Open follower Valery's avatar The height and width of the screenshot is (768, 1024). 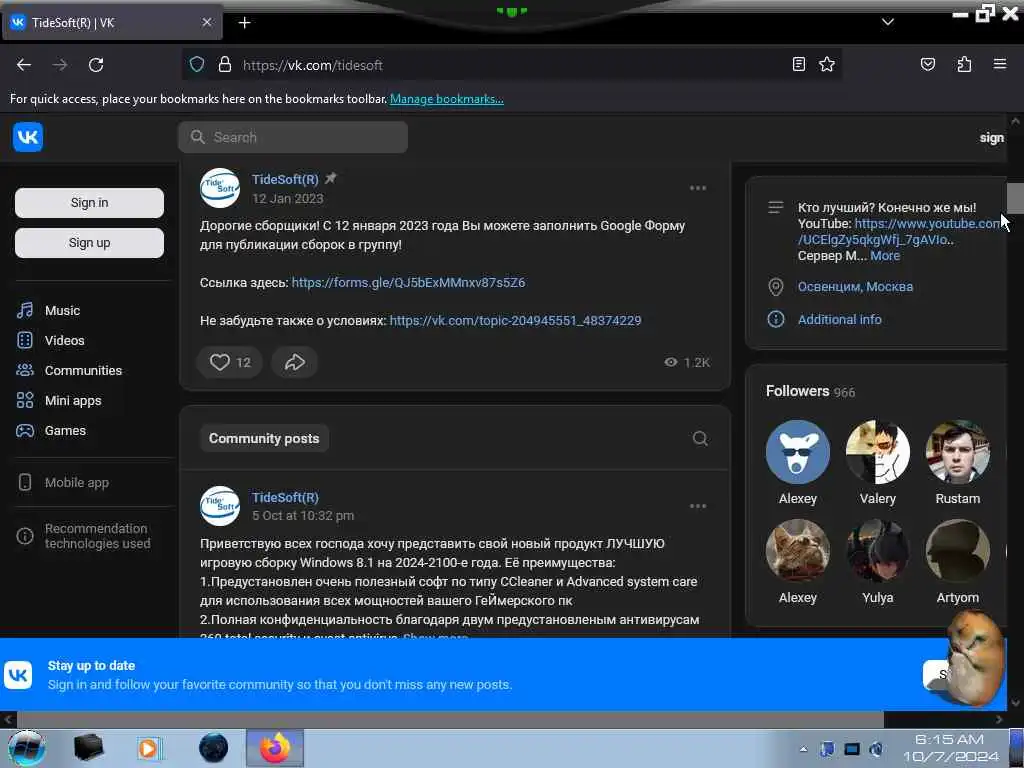[877, 452]
